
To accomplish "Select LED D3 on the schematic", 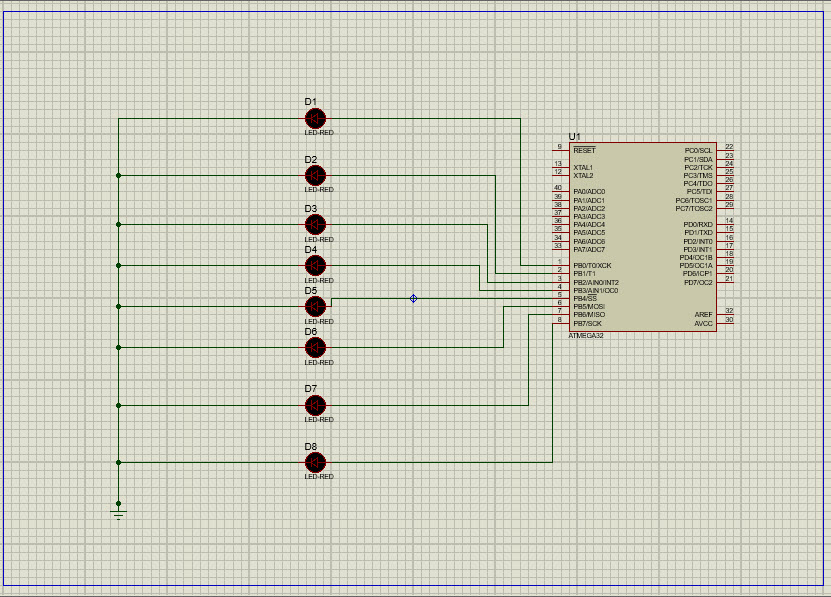I will click(315, 224).
